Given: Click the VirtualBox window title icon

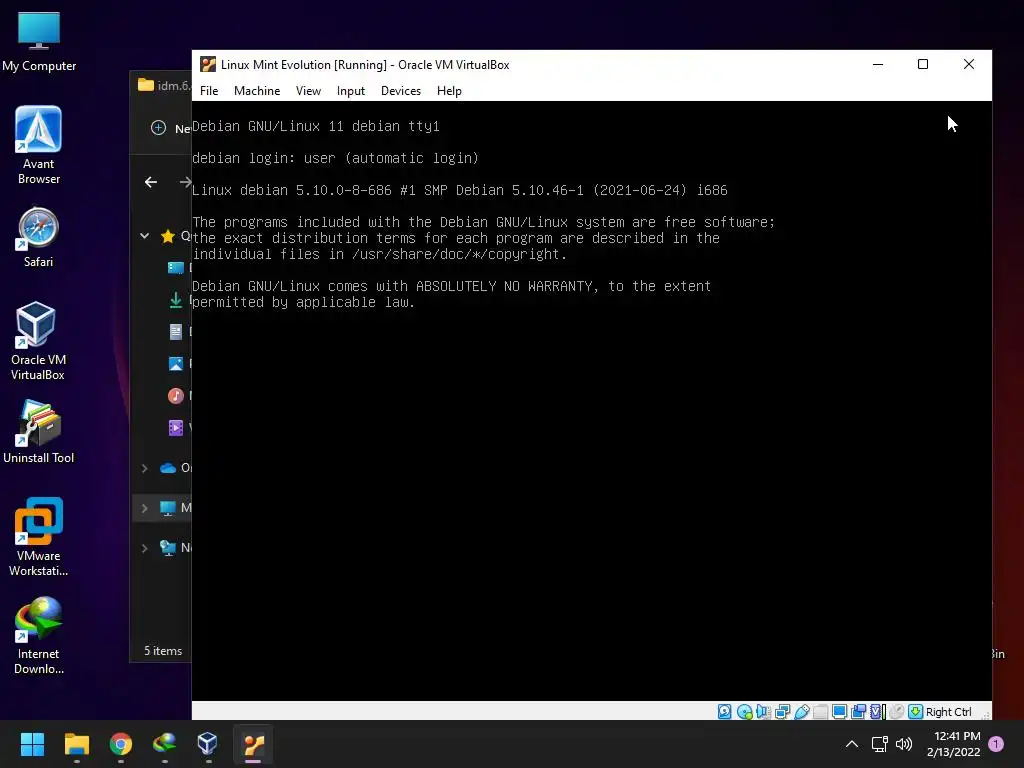Looking at the screenshot, I should click(x=208, y=64).
